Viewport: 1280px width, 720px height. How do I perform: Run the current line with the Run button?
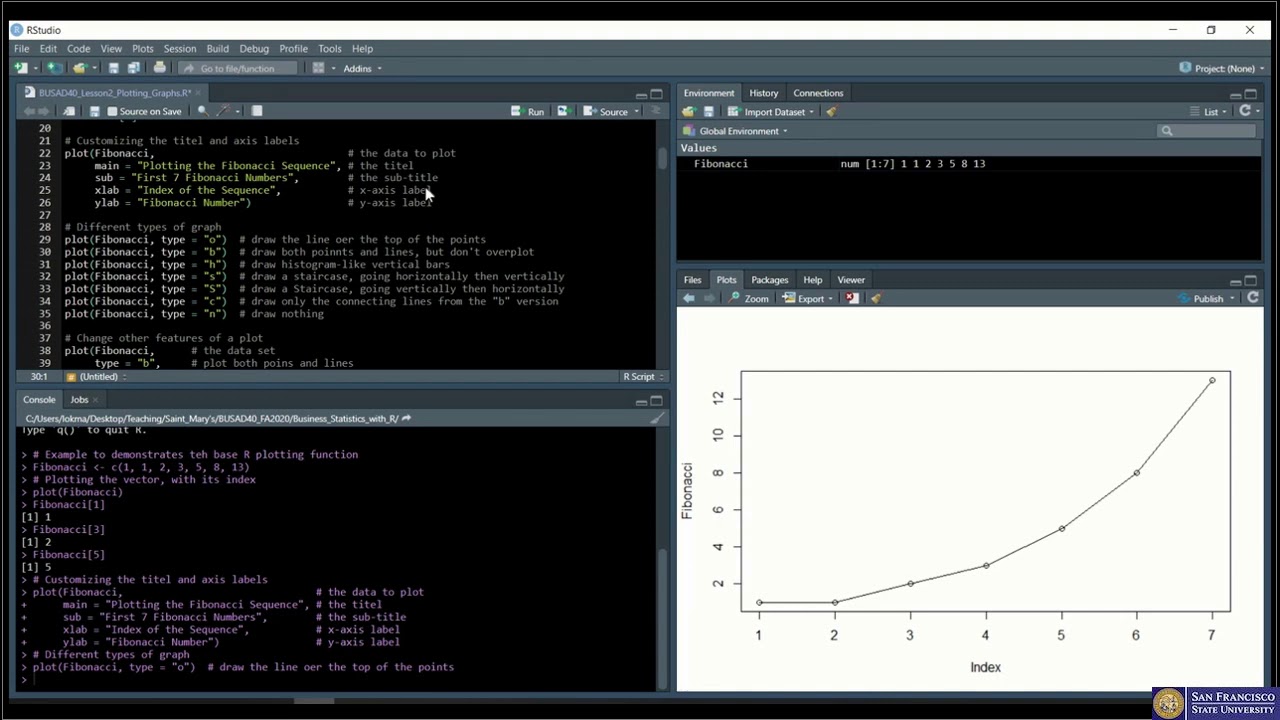[528, 111]
